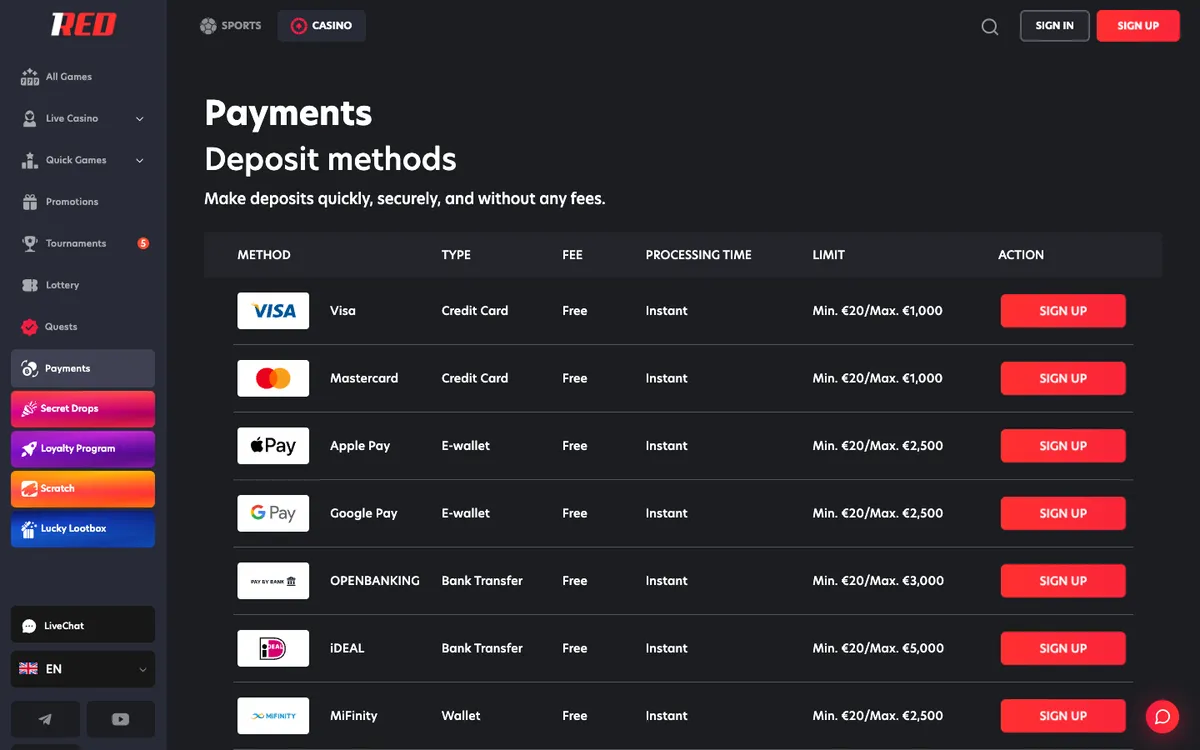
Task: Click the Payments coins icon
Action: pos(29,368)
